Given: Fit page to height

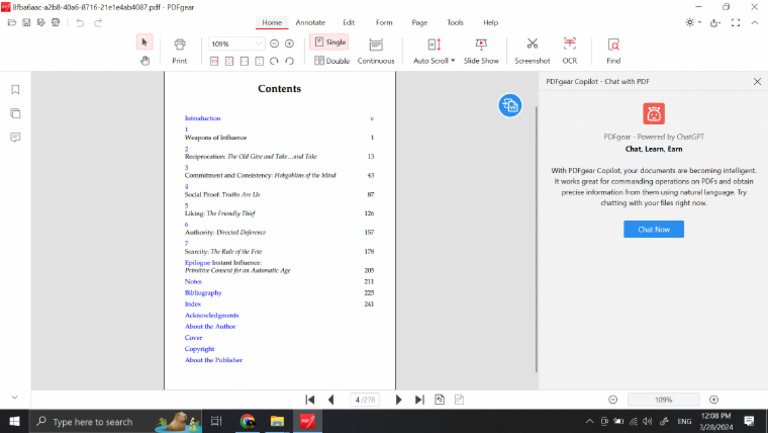Looking at the screenshot, I should tap(259, 61).
